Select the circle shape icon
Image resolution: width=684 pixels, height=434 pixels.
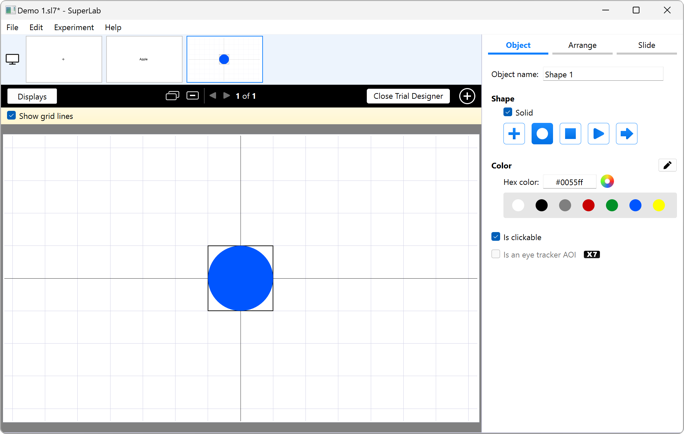[542, 134]
